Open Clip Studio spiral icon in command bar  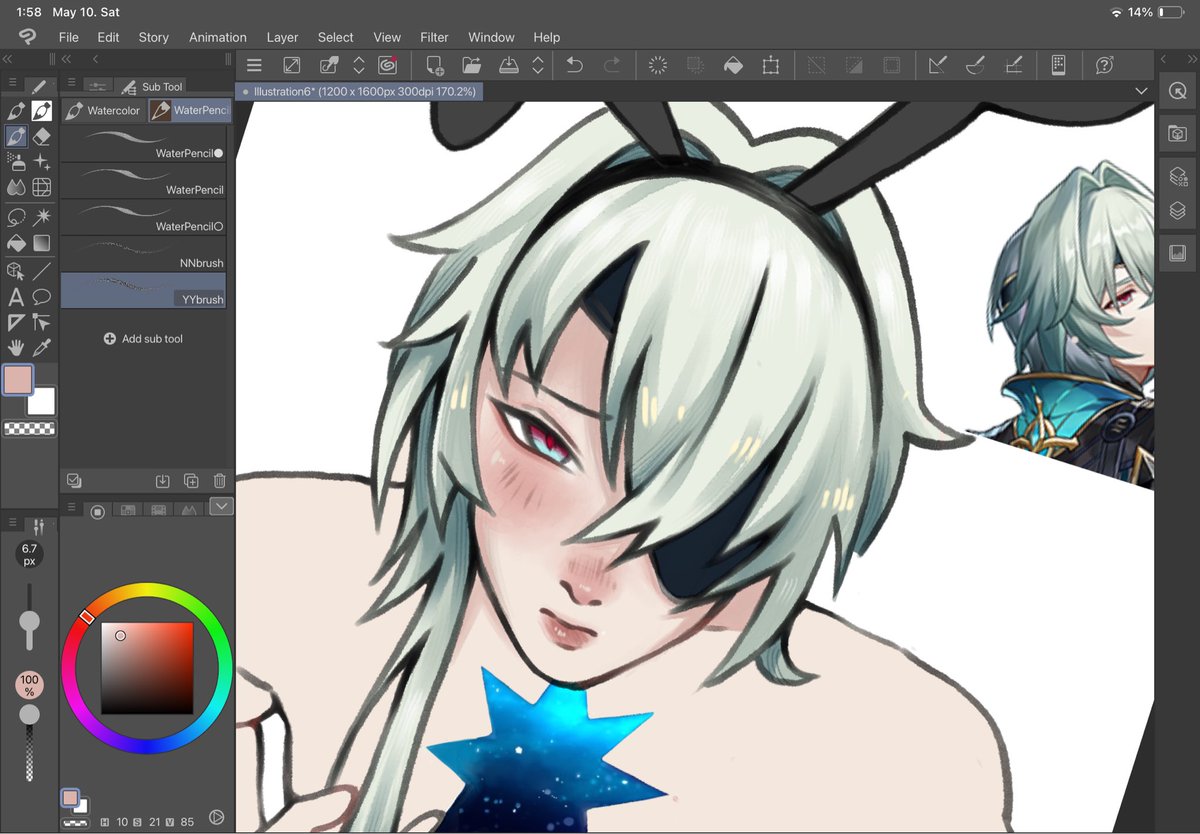tap(388, 65)
